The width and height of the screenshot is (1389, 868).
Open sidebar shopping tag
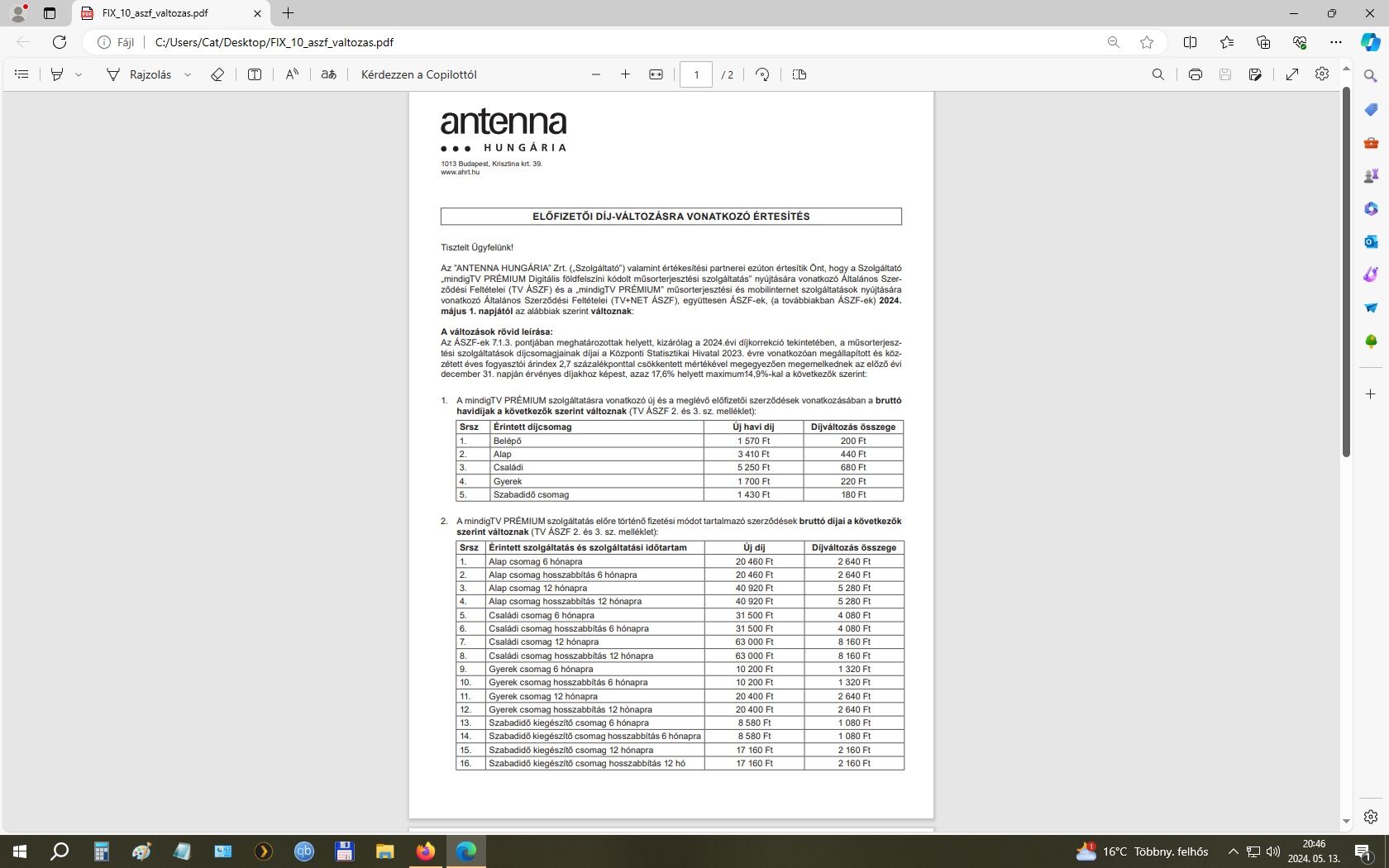(1371, 109)
